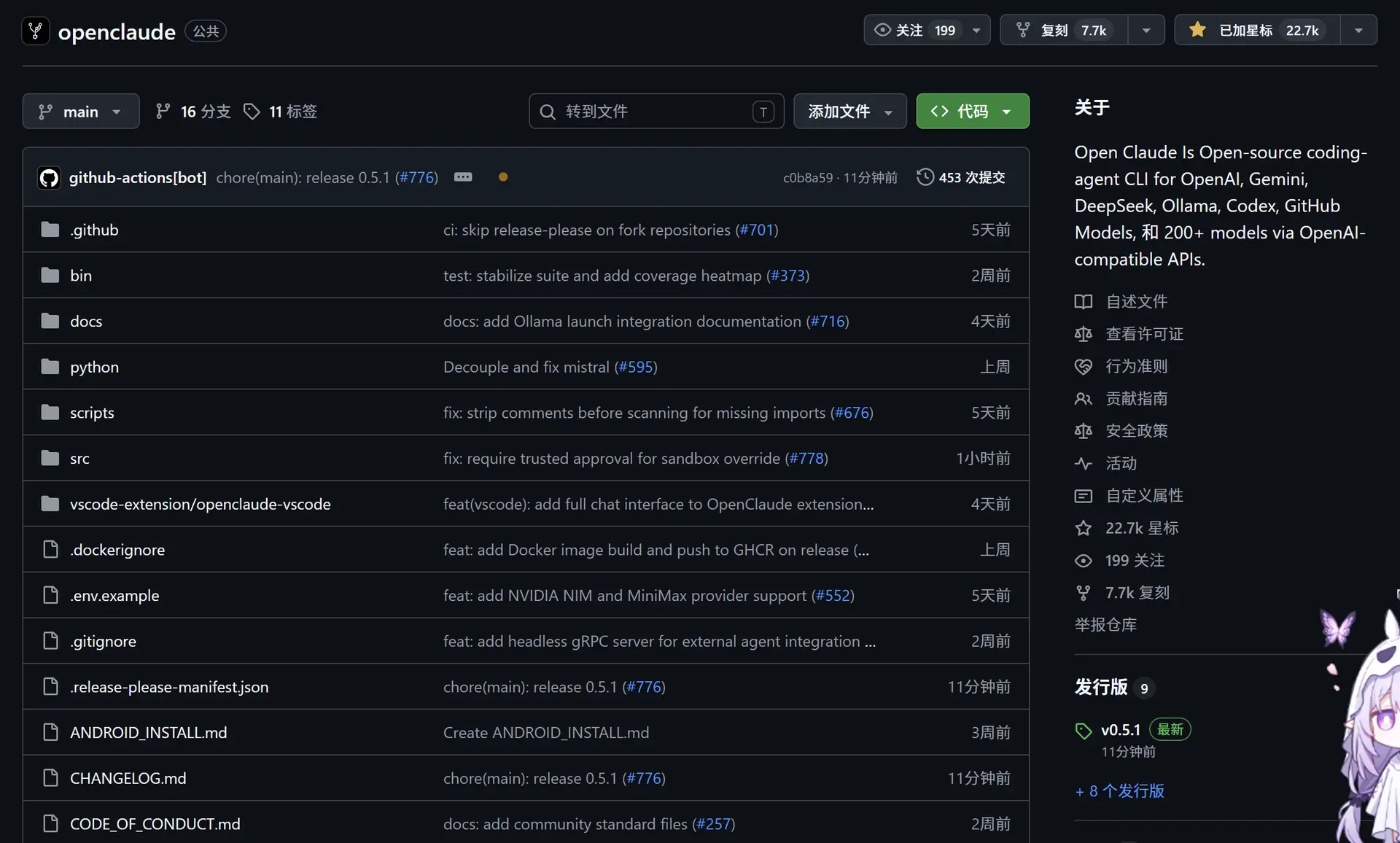This screenshot has height=843, width=1400.
Task: Click the .gitignore file icon
Action: click(50, 641)
